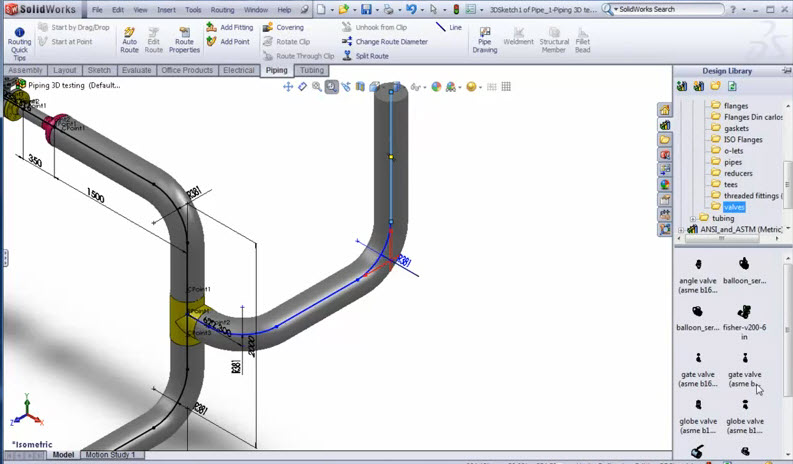Click the Edit Route tool

point(154,40)
